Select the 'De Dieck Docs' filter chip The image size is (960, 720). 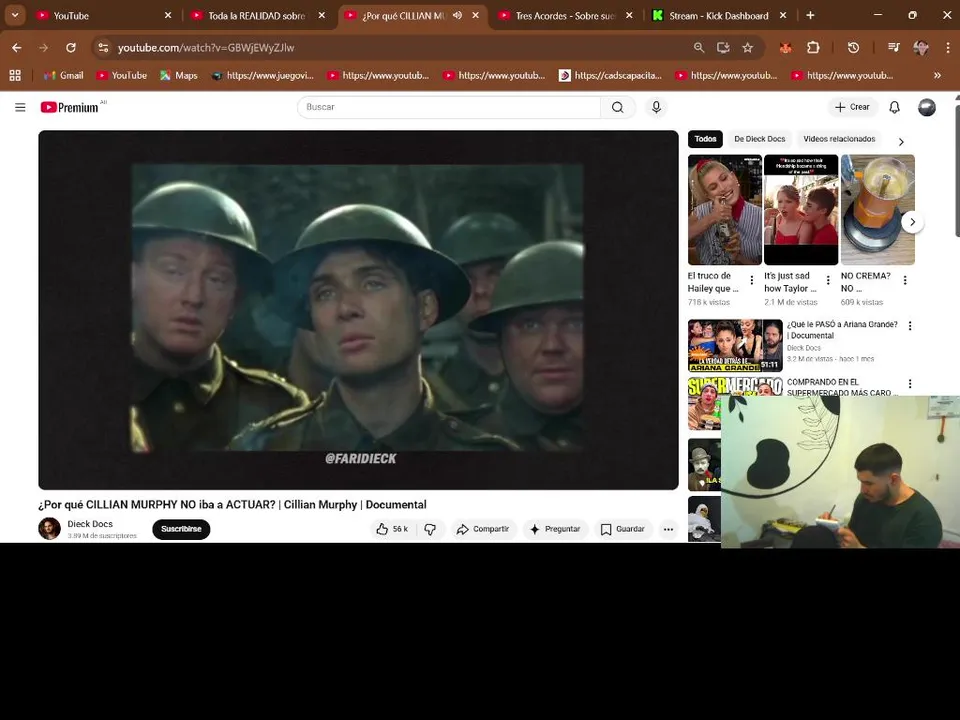pyautogui.click(x=760, y=139)
